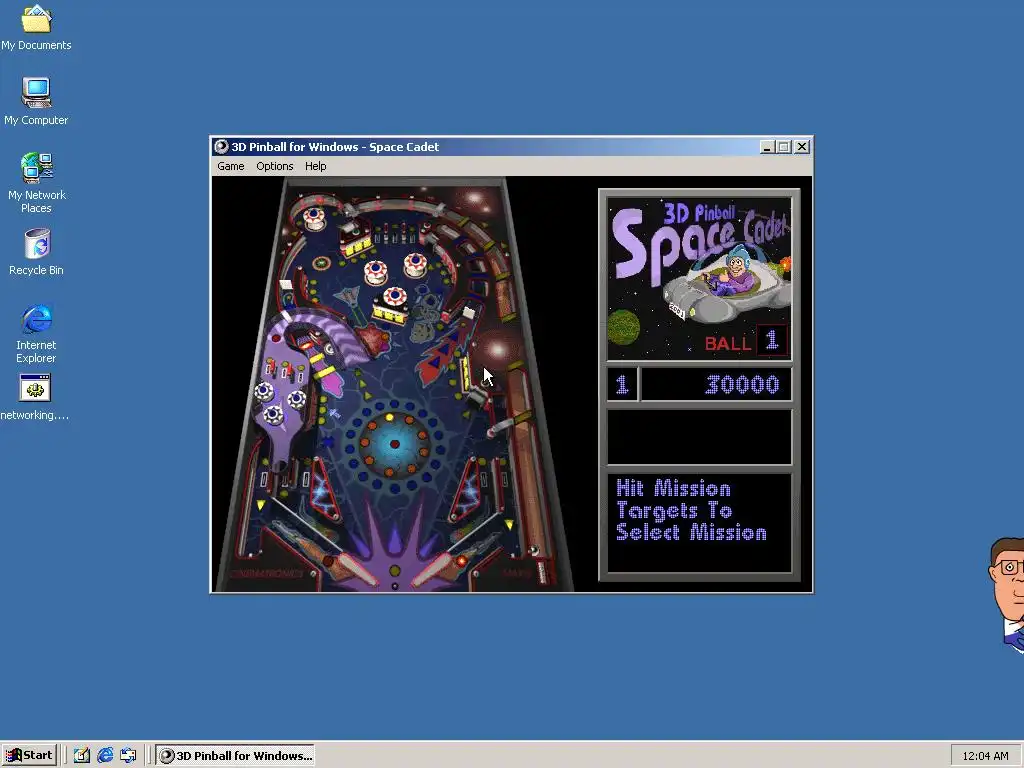Open the Help menu in Pinball
Screen dimensions: 1024x768
[315, 166]
